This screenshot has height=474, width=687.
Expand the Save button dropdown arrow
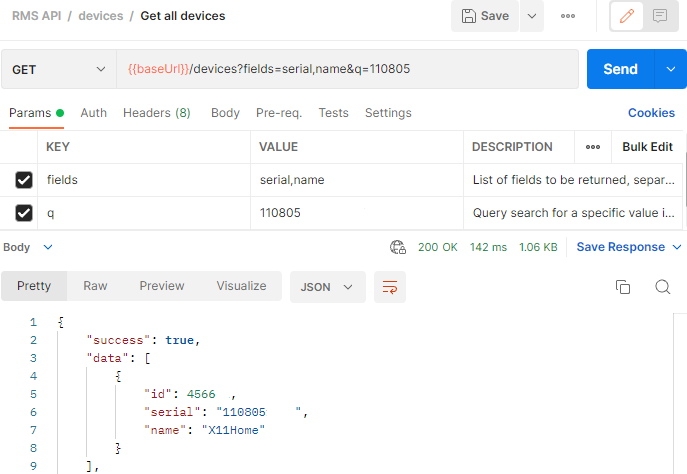point(530,16)
